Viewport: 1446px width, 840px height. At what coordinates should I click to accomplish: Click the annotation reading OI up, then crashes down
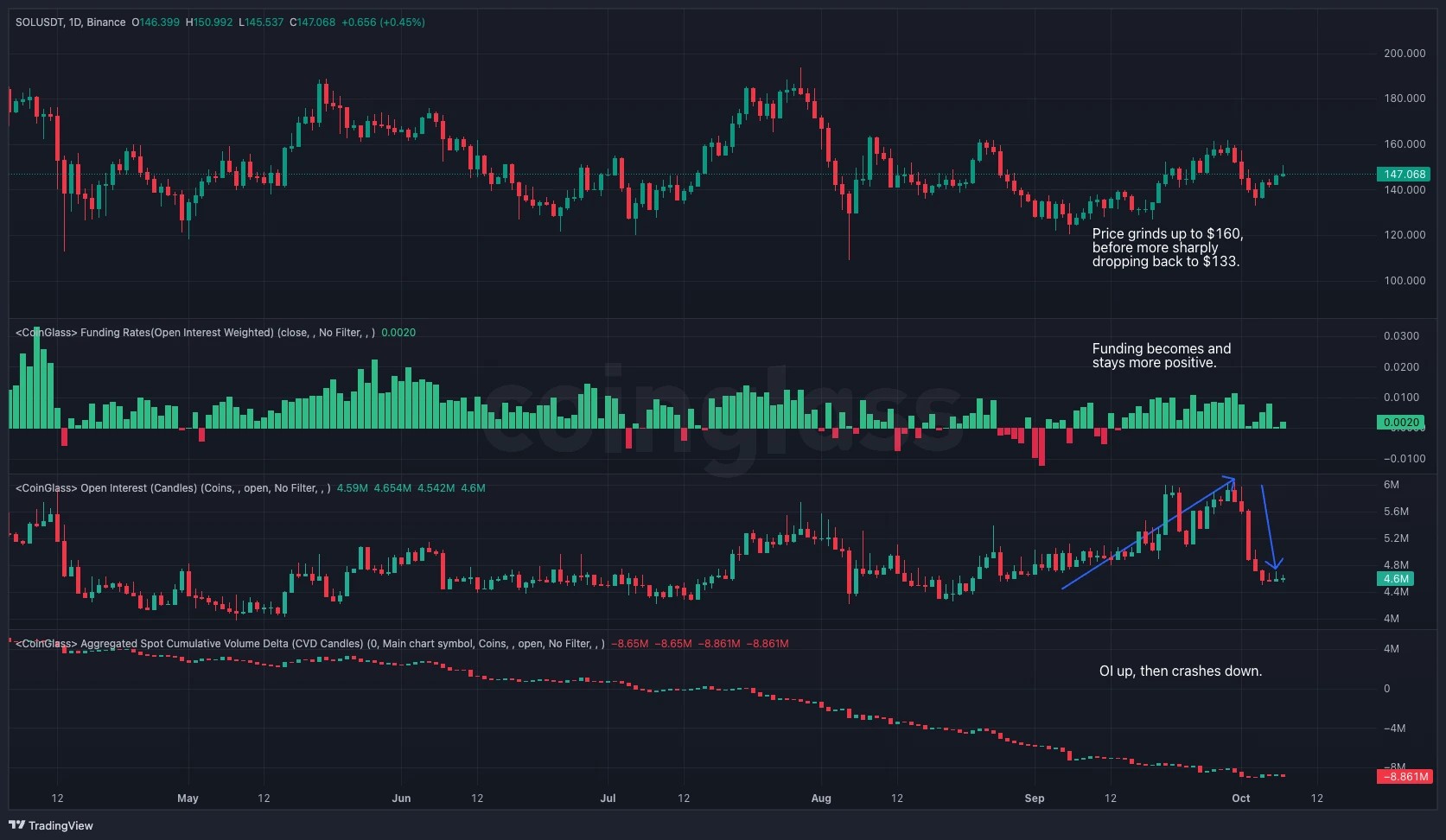1180,671
